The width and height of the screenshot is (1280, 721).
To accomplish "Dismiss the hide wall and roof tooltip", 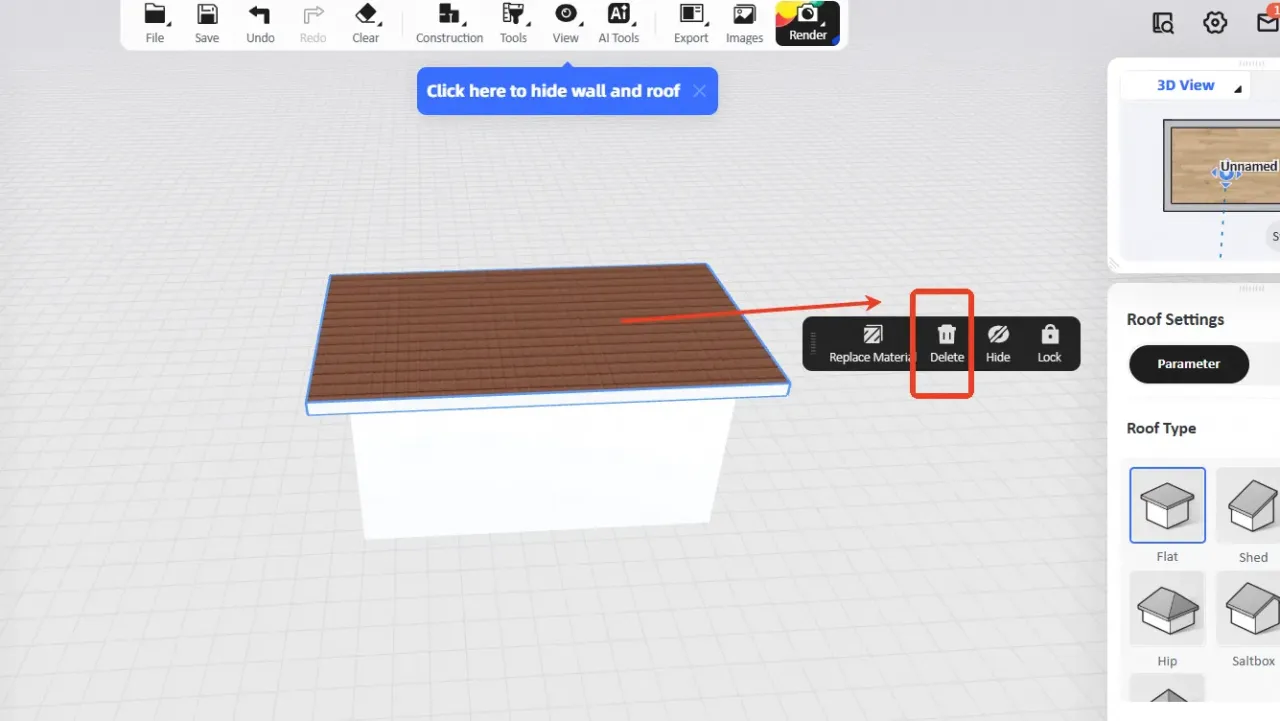I will pyautogui.click(x=699, y=91).
